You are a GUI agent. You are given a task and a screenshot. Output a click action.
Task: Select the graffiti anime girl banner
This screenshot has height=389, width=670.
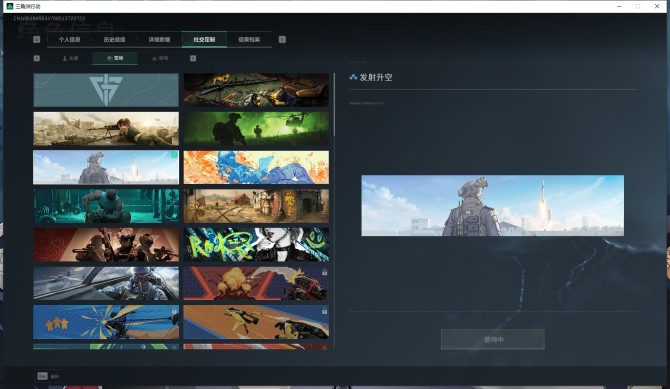(256, 245)
